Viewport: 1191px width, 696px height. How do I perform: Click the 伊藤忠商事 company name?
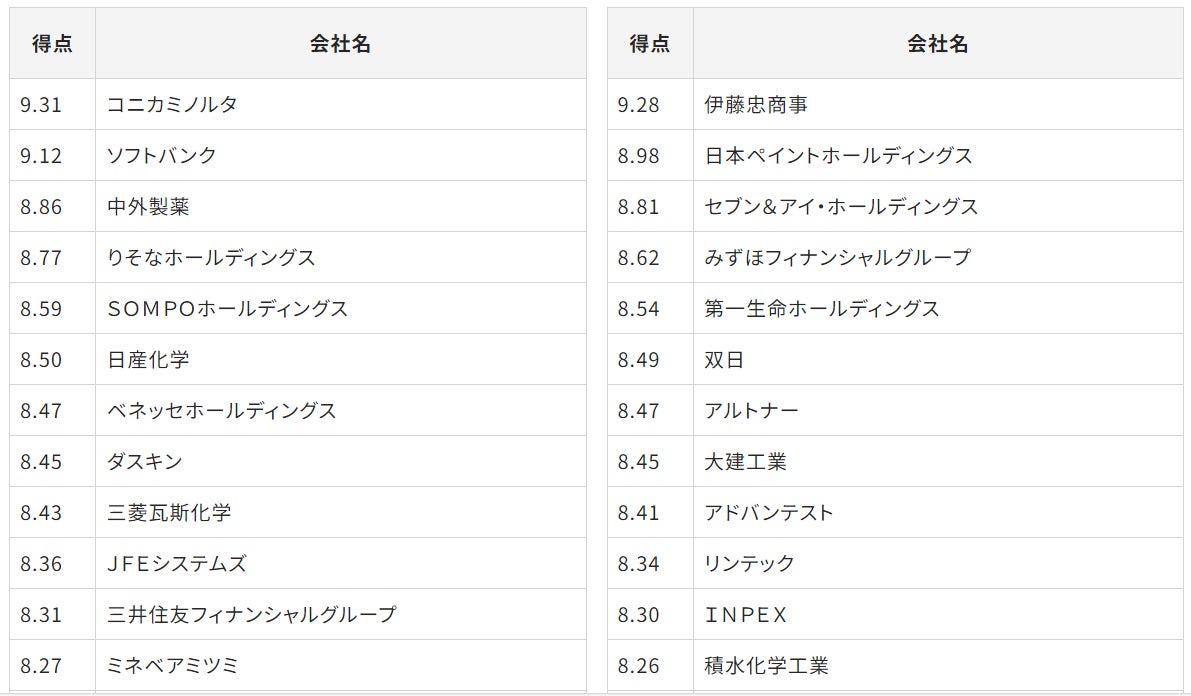coord(756,104)
